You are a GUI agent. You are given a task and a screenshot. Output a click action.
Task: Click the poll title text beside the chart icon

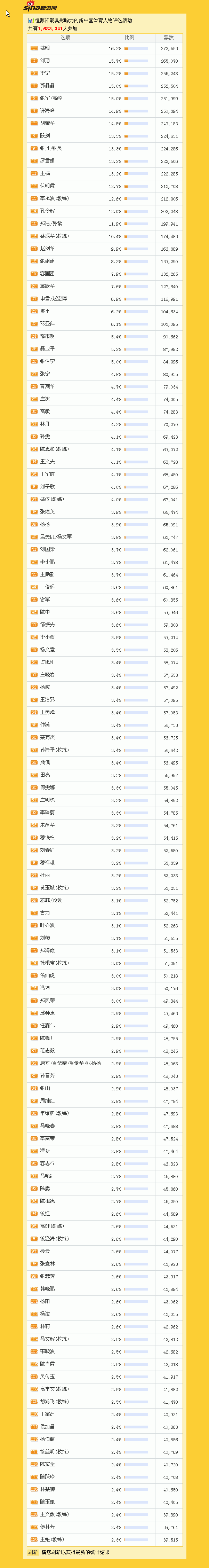click(x=84, y=21)
